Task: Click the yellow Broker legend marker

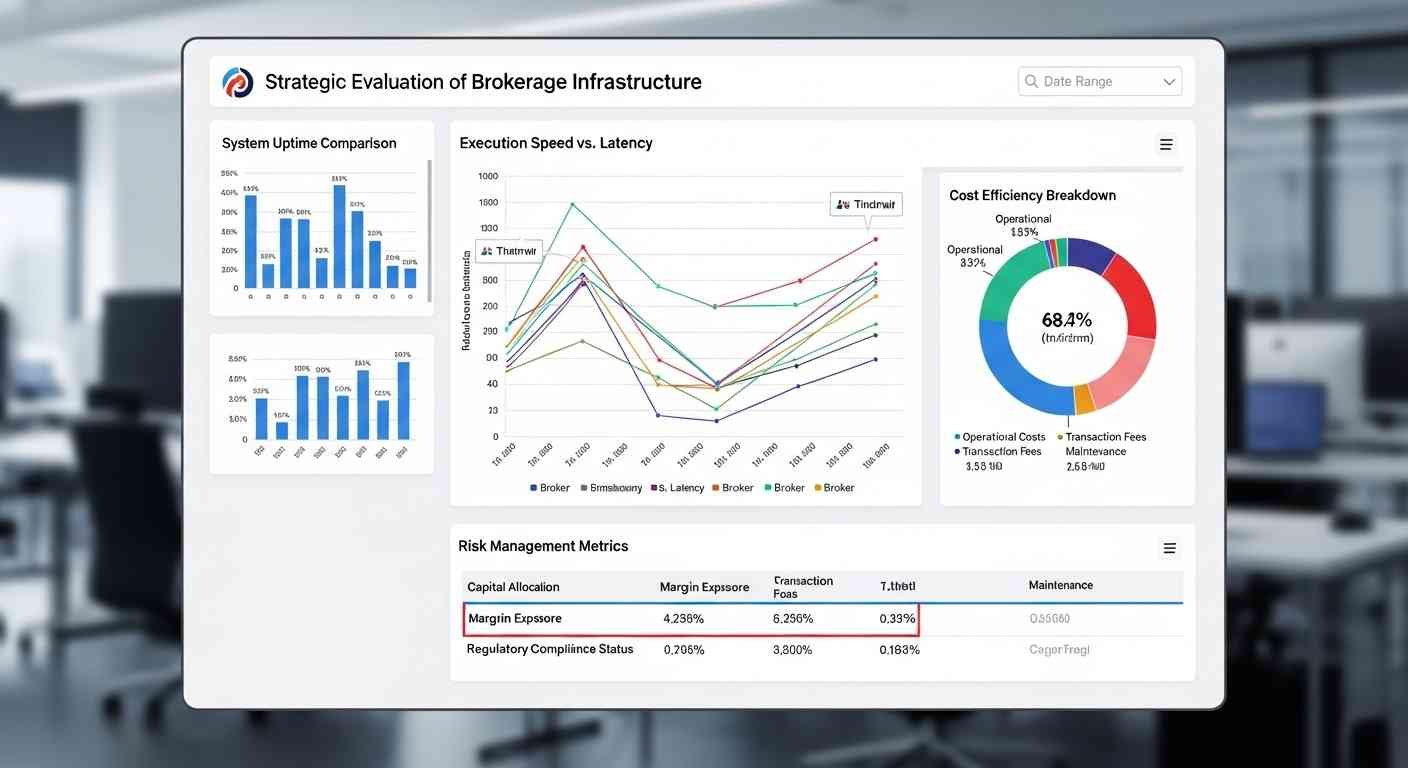Action: point(818,487)
